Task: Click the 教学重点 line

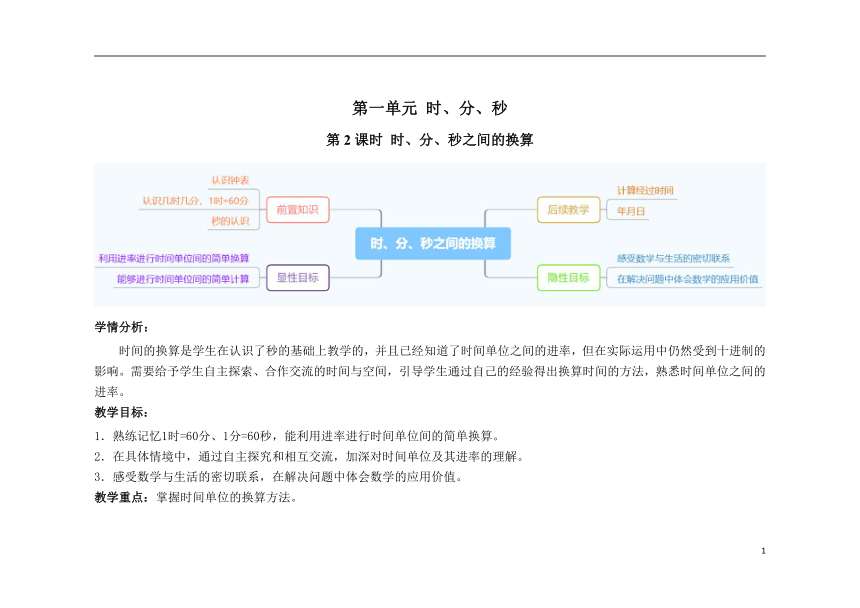Action: (x=196, y=497)
